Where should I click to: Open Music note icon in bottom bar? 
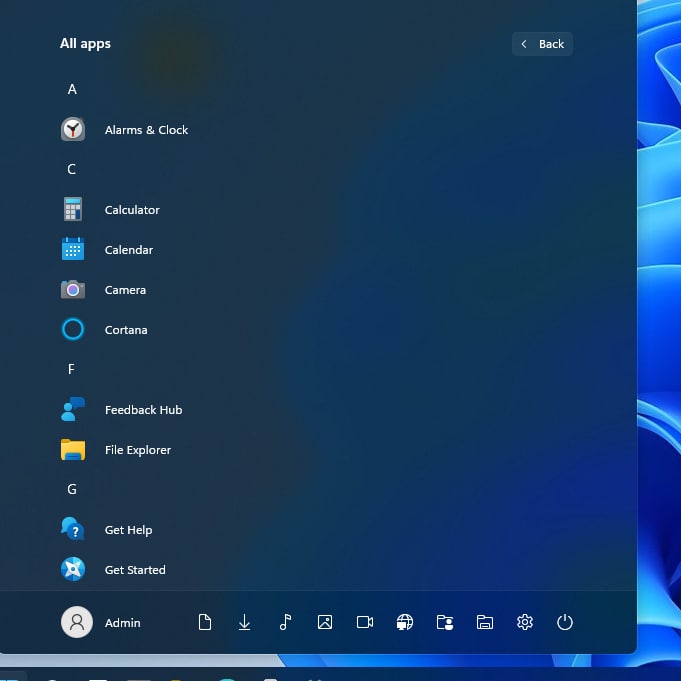[285, 622]
